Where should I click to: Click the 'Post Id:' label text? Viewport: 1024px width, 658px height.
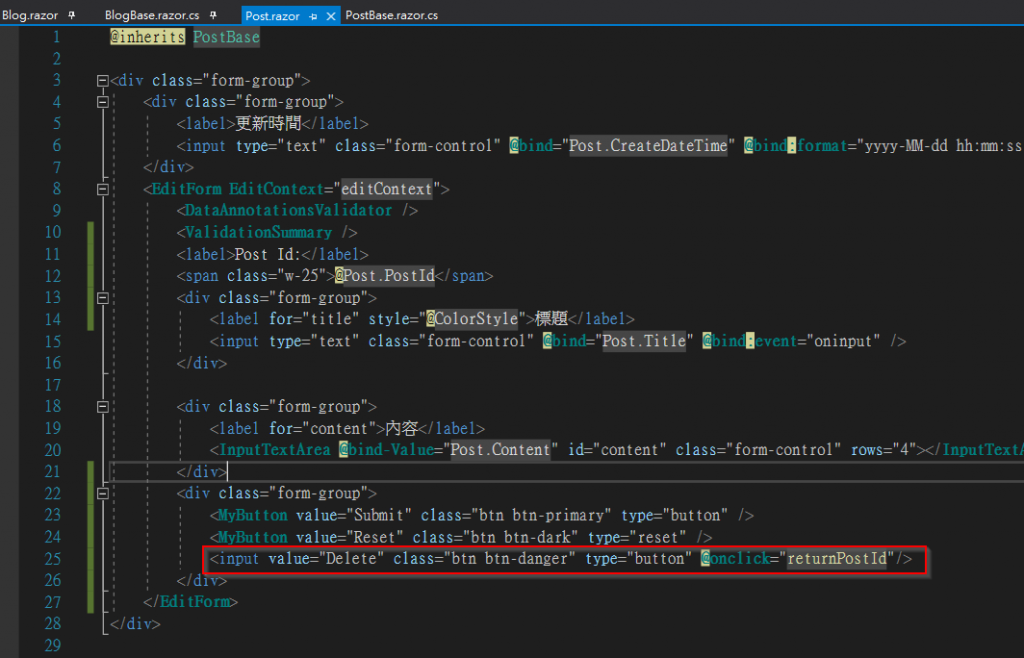click(267, 254)
